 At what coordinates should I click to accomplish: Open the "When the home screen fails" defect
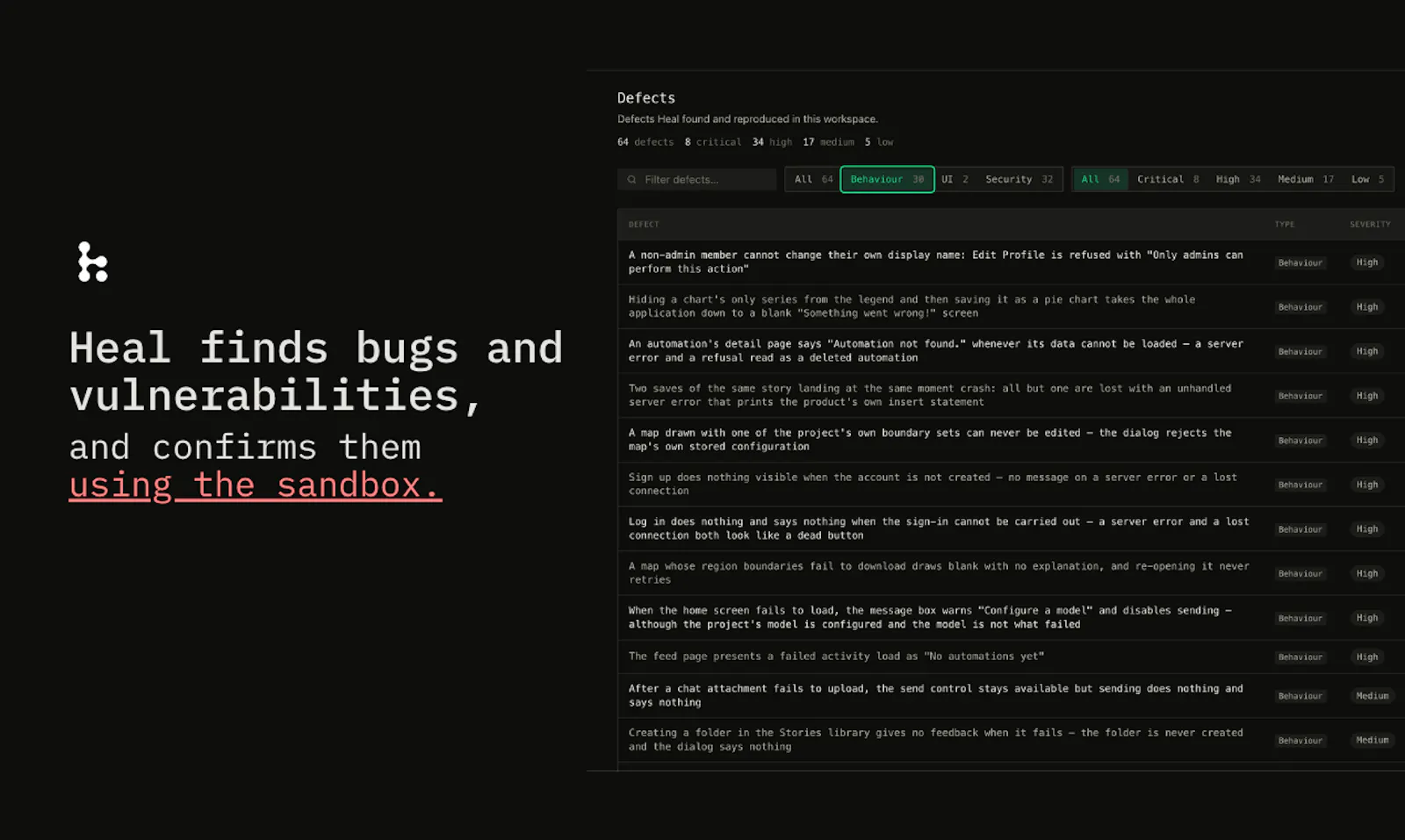(1011, 618)
